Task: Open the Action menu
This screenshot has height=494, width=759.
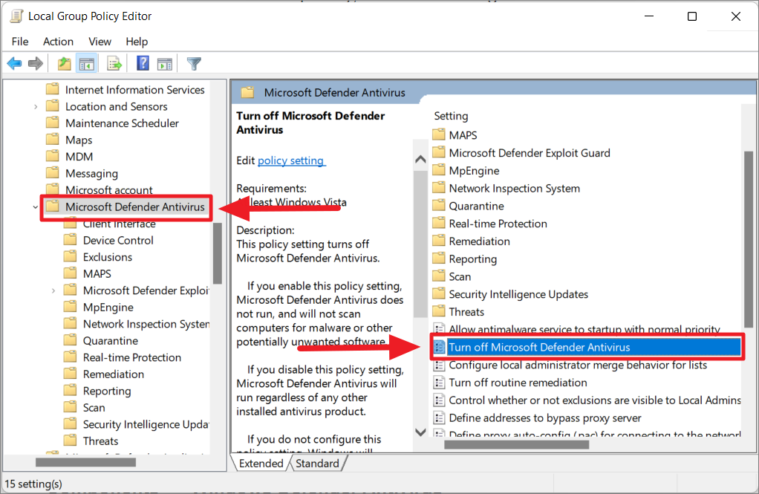Action: [58, 42]
